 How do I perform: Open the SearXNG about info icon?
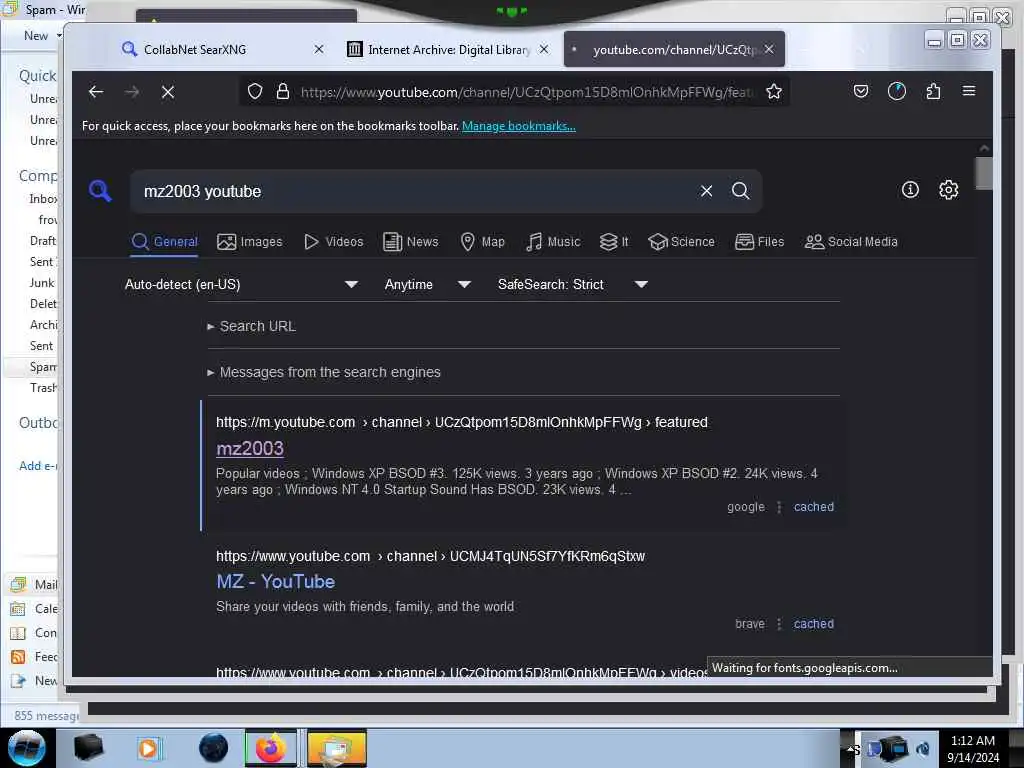pos(910,189)
